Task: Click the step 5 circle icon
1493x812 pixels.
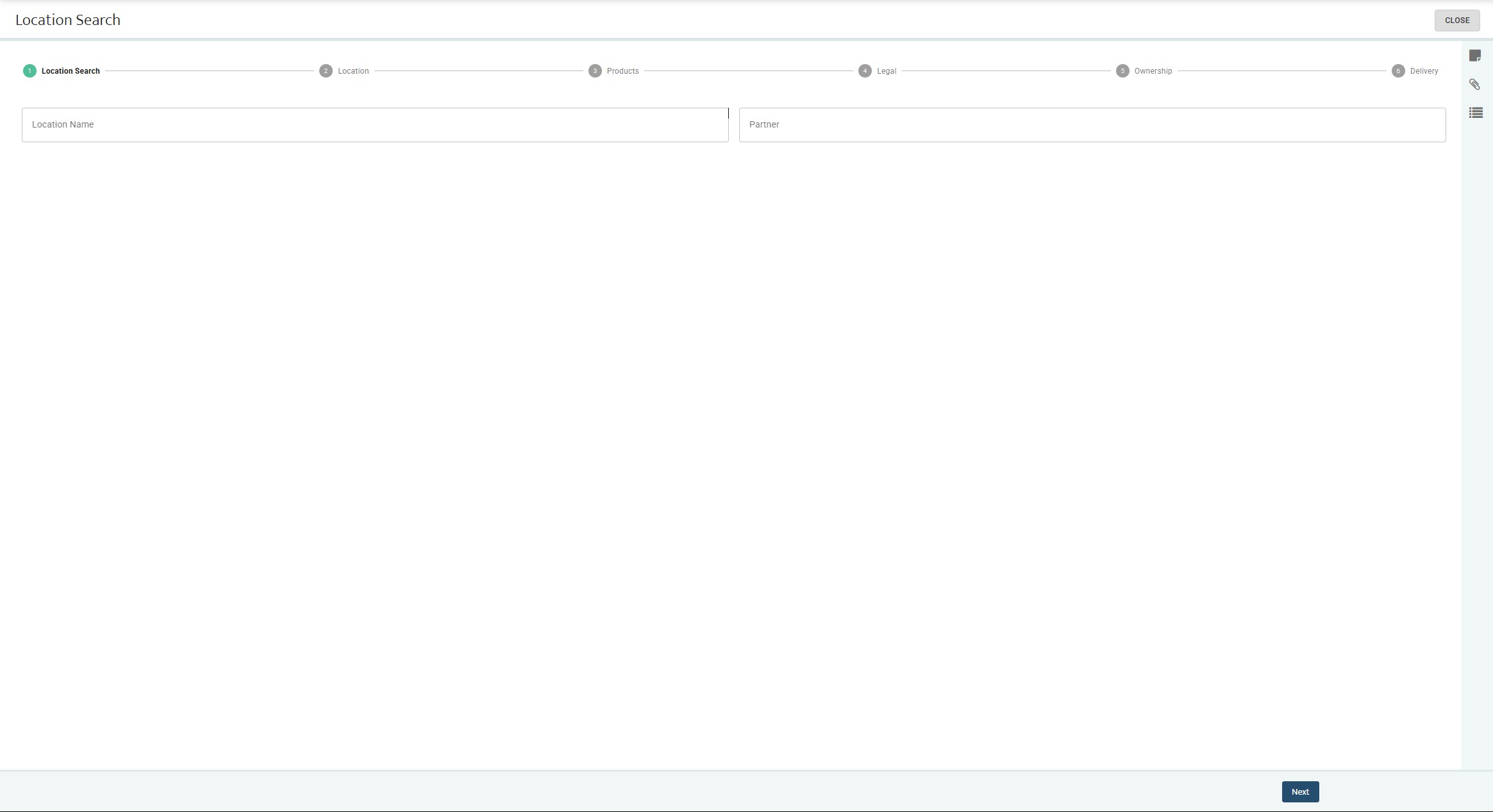Action: coord(1122,71)
